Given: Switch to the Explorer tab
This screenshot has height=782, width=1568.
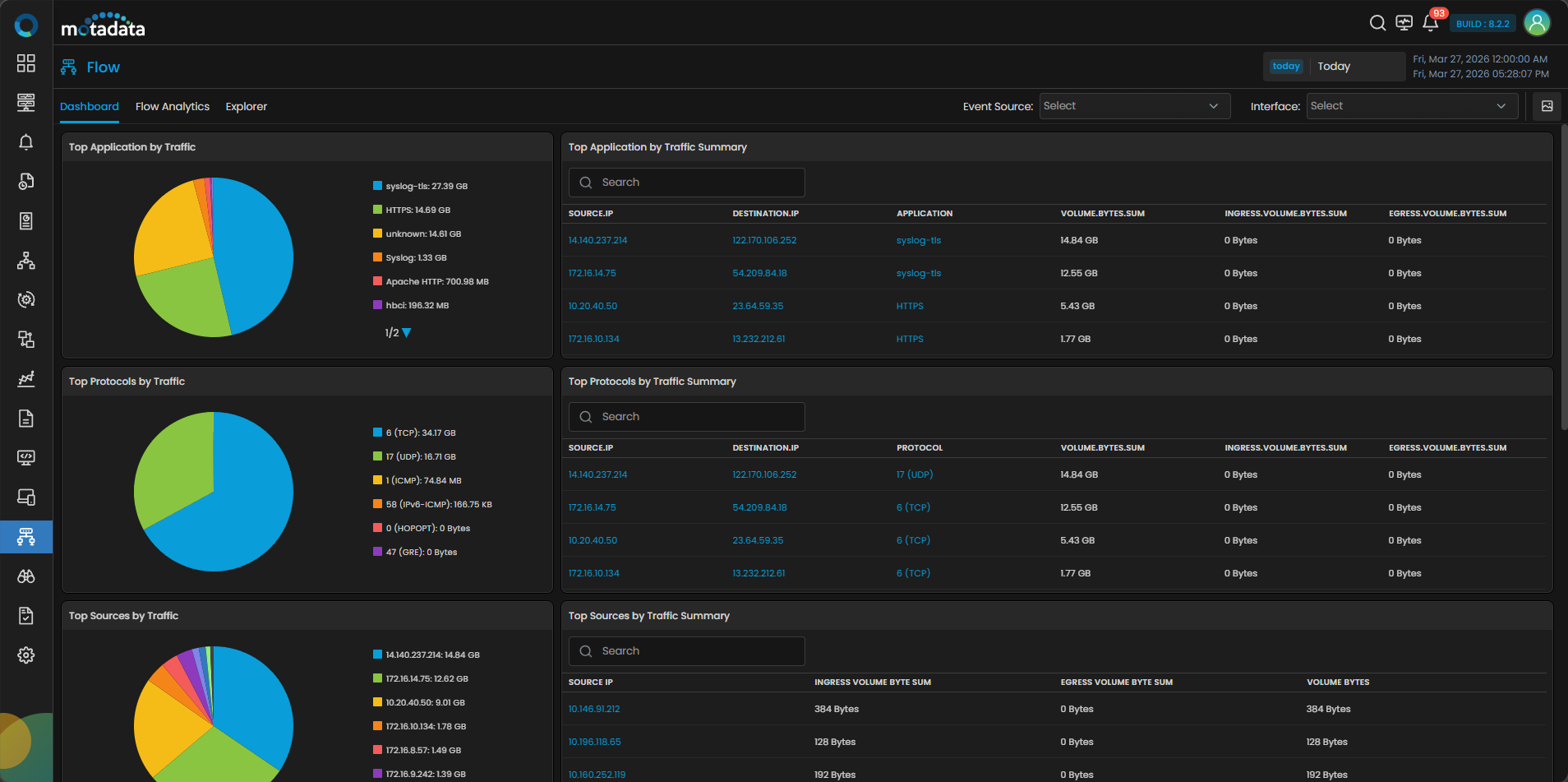Looking at the screenshot, I should (247, 107).
